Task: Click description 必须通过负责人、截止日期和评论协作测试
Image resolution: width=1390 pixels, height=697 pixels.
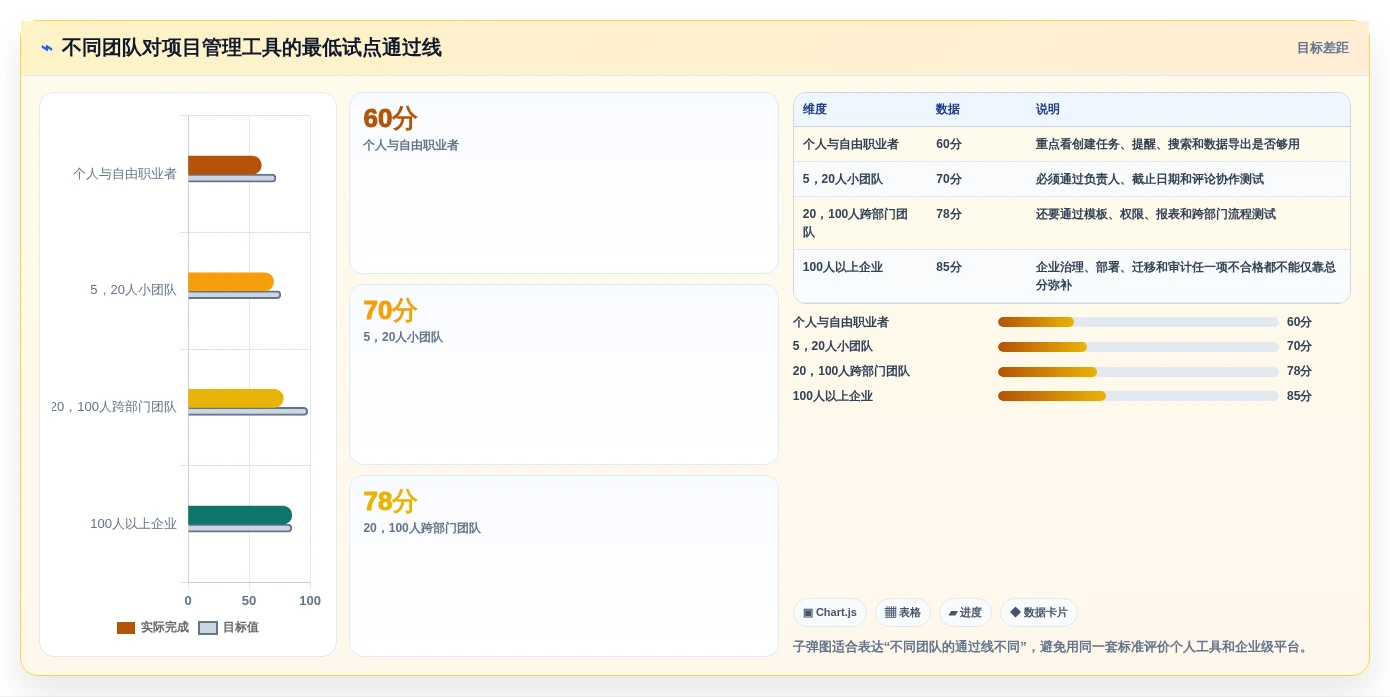Action: pyautogui.click(x=1150, y=179)
